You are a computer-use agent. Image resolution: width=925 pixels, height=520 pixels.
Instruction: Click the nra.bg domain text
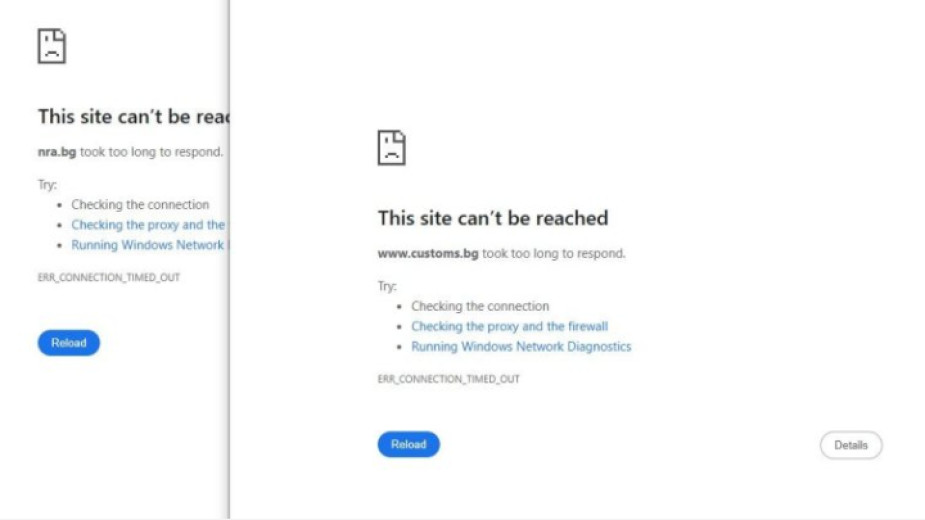57,152
